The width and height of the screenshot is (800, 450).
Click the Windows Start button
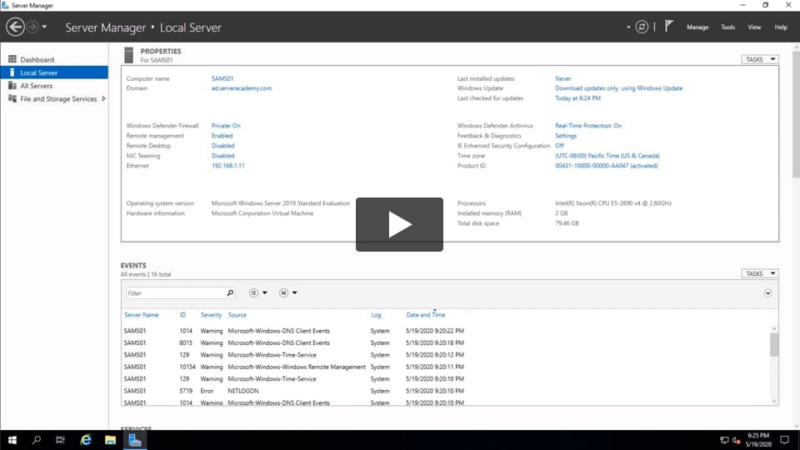pyautogui.click(x=12, y=440)
